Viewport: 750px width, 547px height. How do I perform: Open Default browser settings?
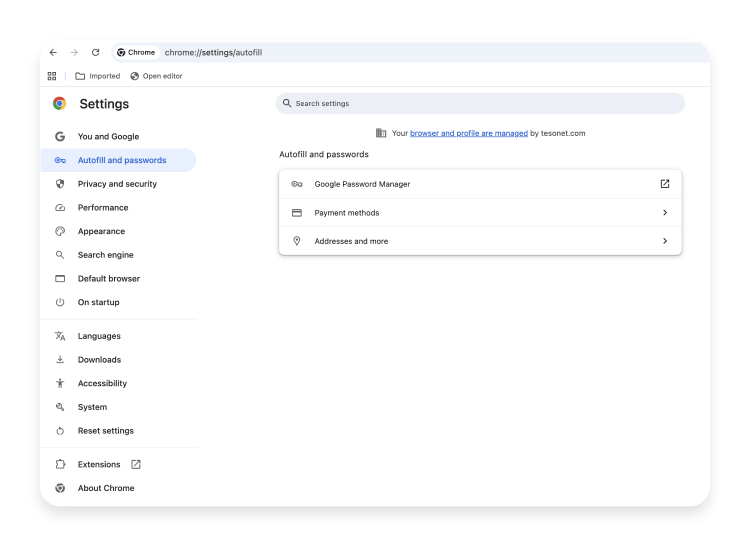point(119,278)
